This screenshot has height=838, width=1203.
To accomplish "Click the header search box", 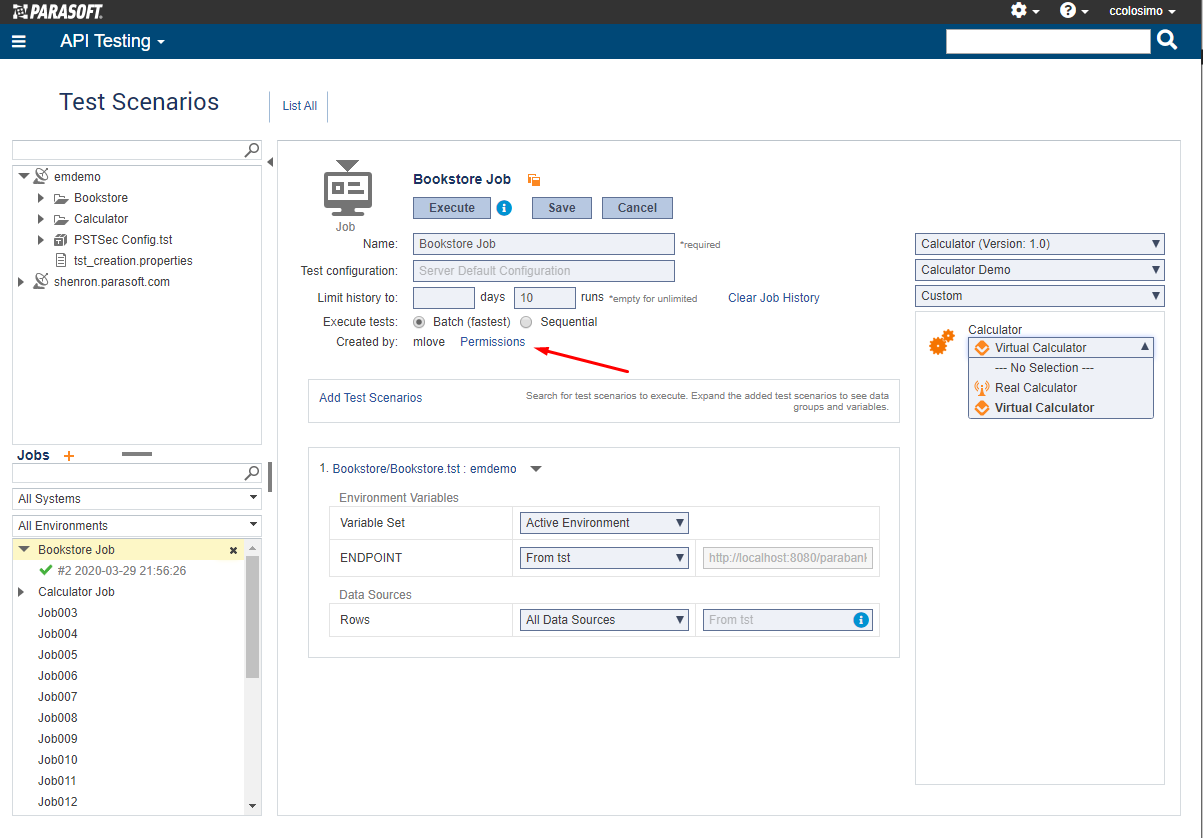I will coord(1049,41).
